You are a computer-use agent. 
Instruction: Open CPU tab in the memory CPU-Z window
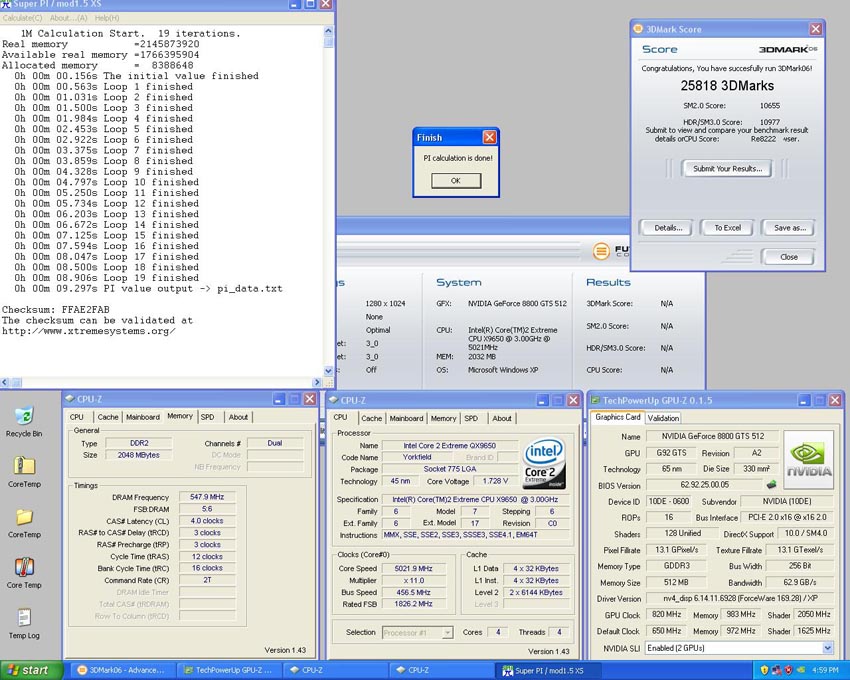click(76, 417)
